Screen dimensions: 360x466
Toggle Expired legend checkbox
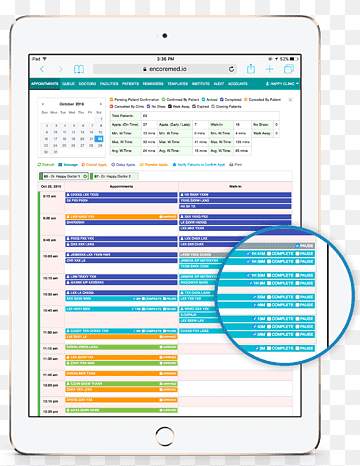(194, 106)
